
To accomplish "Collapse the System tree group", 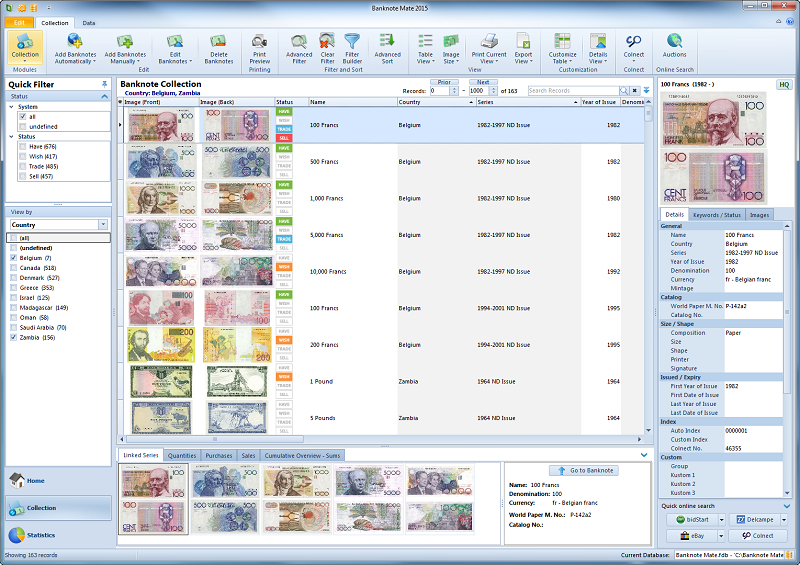I will 12,107.
